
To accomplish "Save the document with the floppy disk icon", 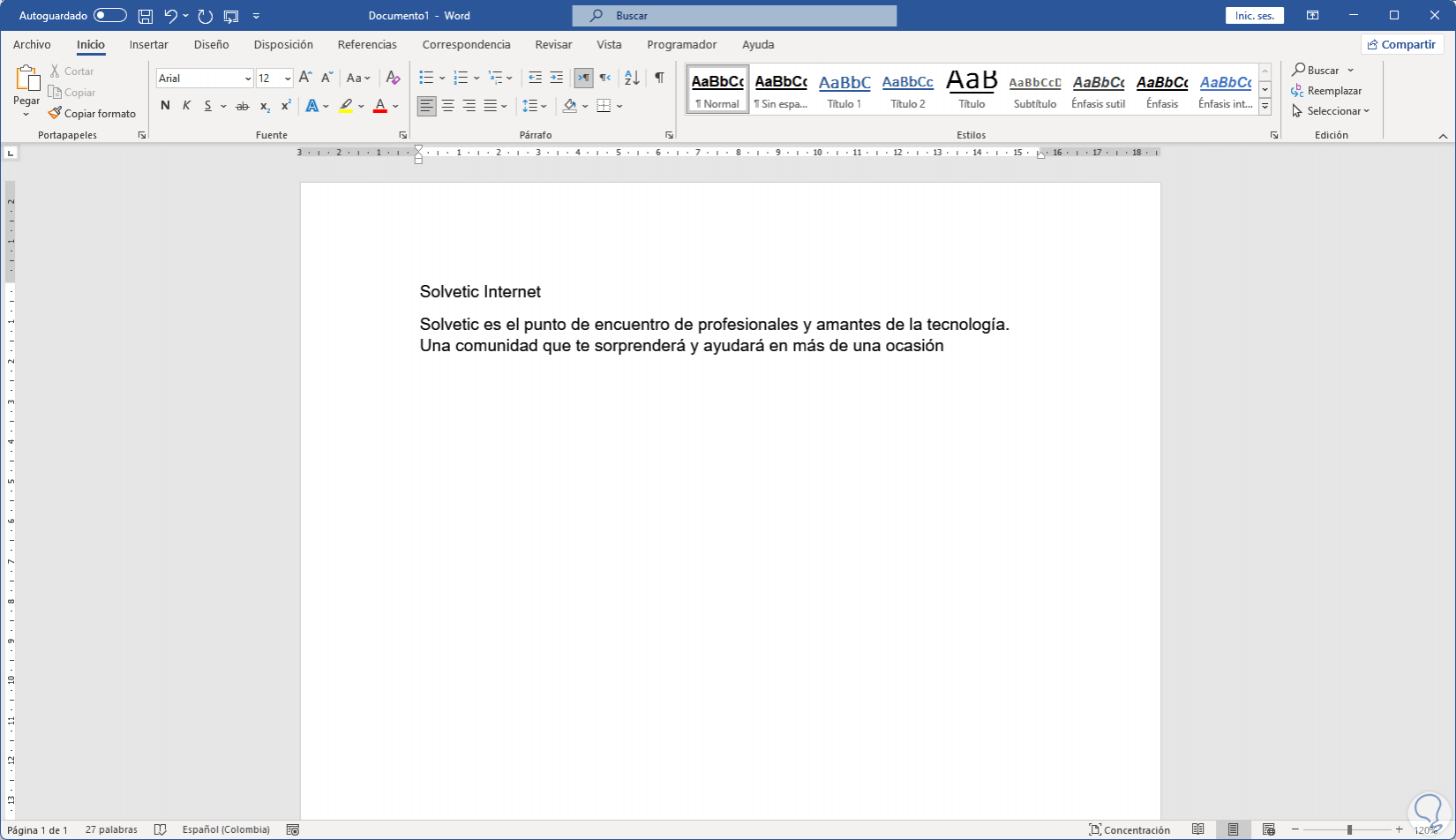I will point(146,16).
